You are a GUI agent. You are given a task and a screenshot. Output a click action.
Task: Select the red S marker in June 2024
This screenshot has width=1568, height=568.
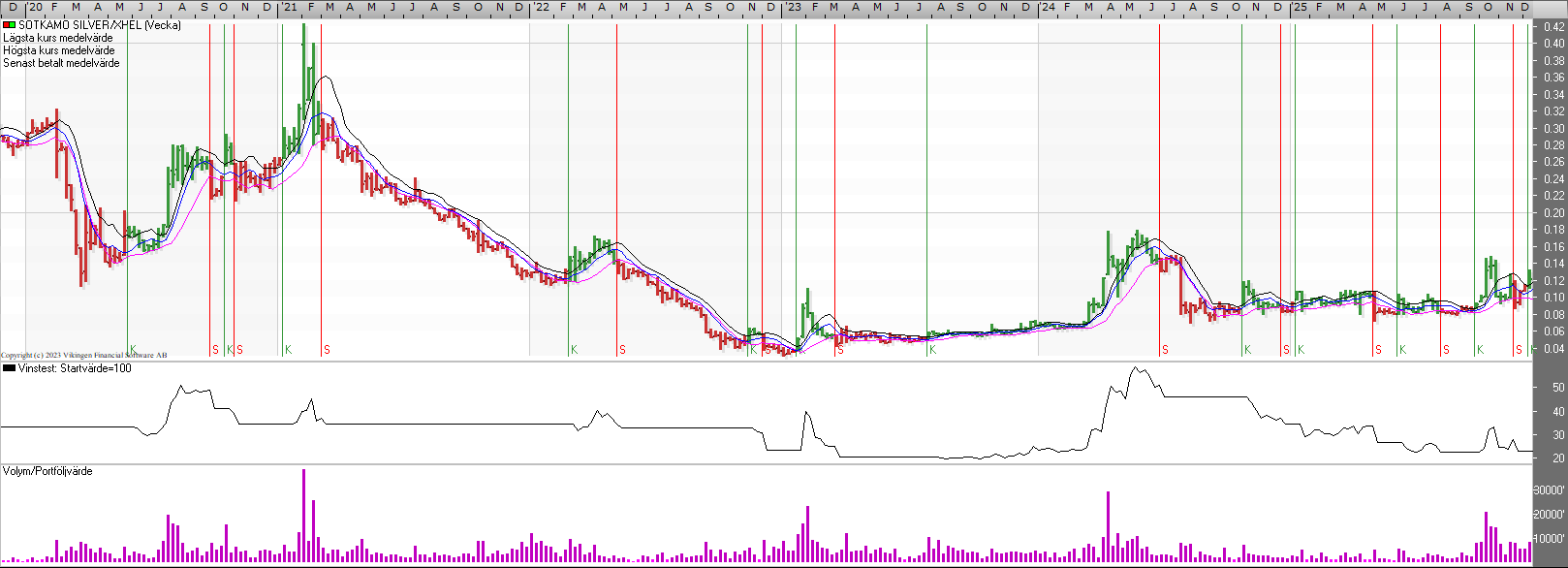(1165, 350)
